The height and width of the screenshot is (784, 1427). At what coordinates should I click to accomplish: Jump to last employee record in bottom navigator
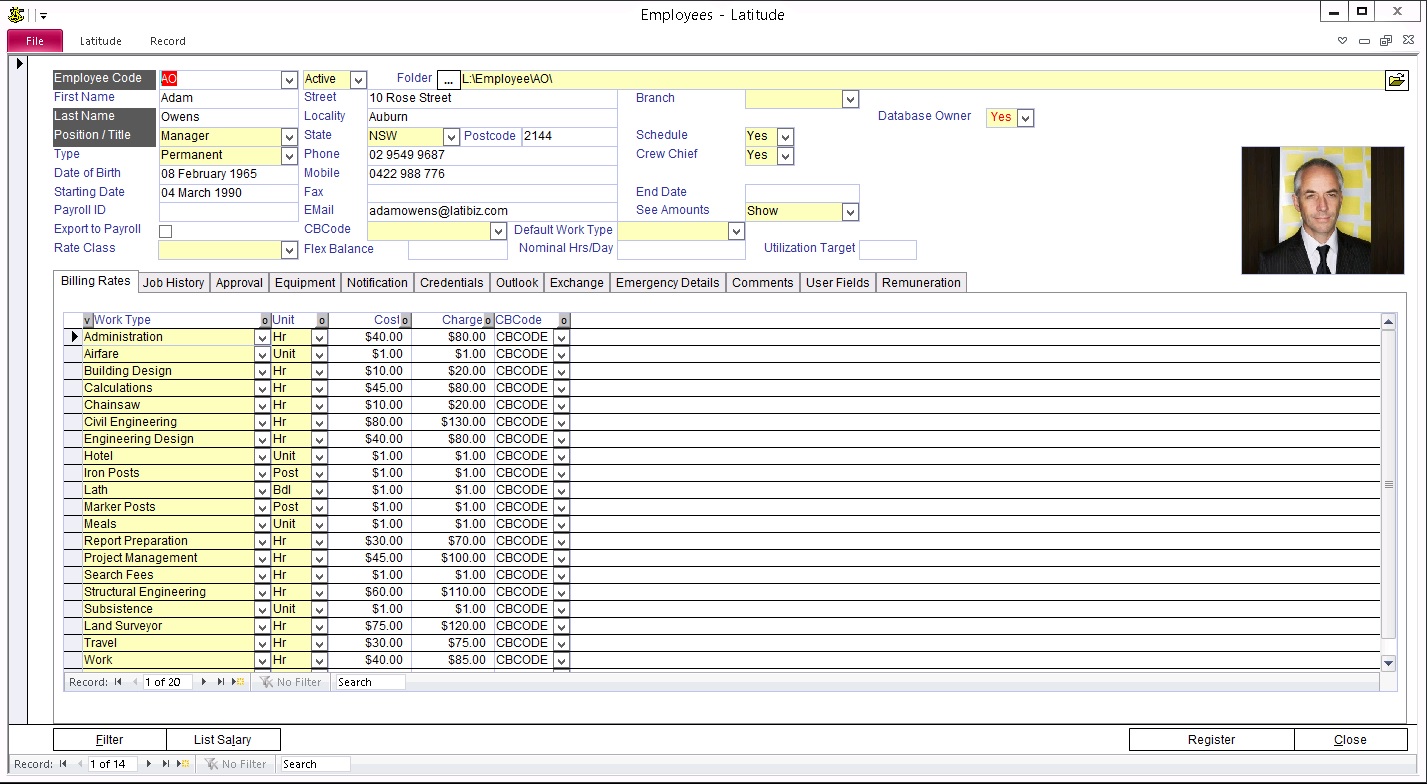tap(165, 764)
